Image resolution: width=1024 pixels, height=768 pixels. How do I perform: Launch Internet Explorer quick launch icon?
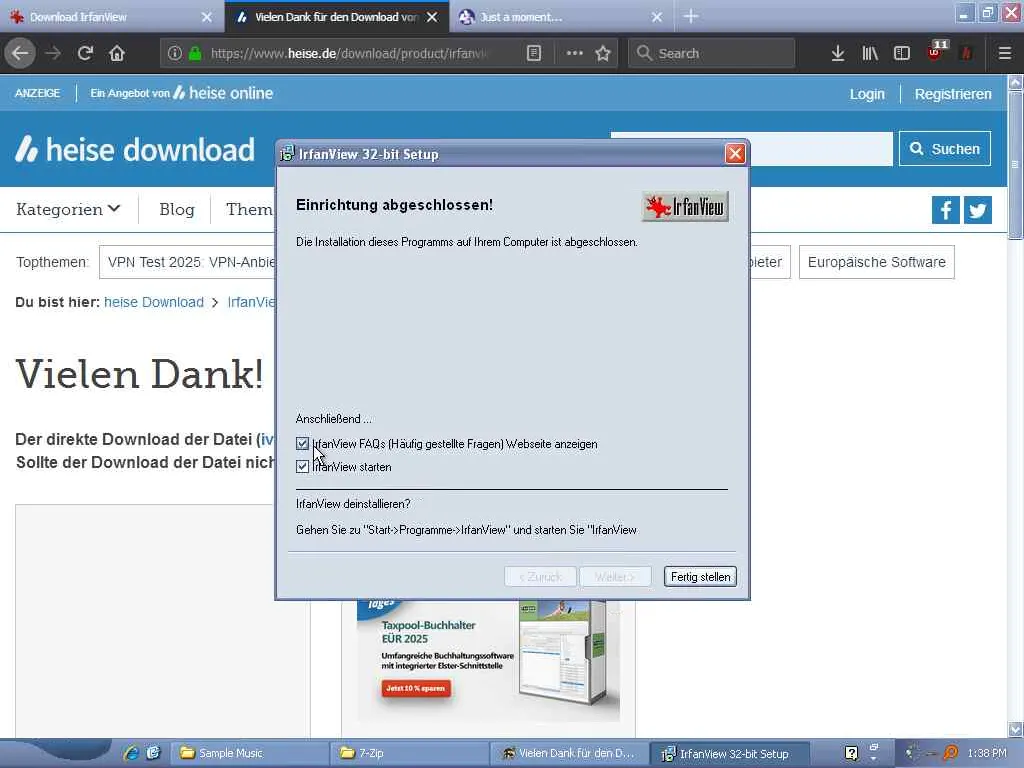(131, 753)
